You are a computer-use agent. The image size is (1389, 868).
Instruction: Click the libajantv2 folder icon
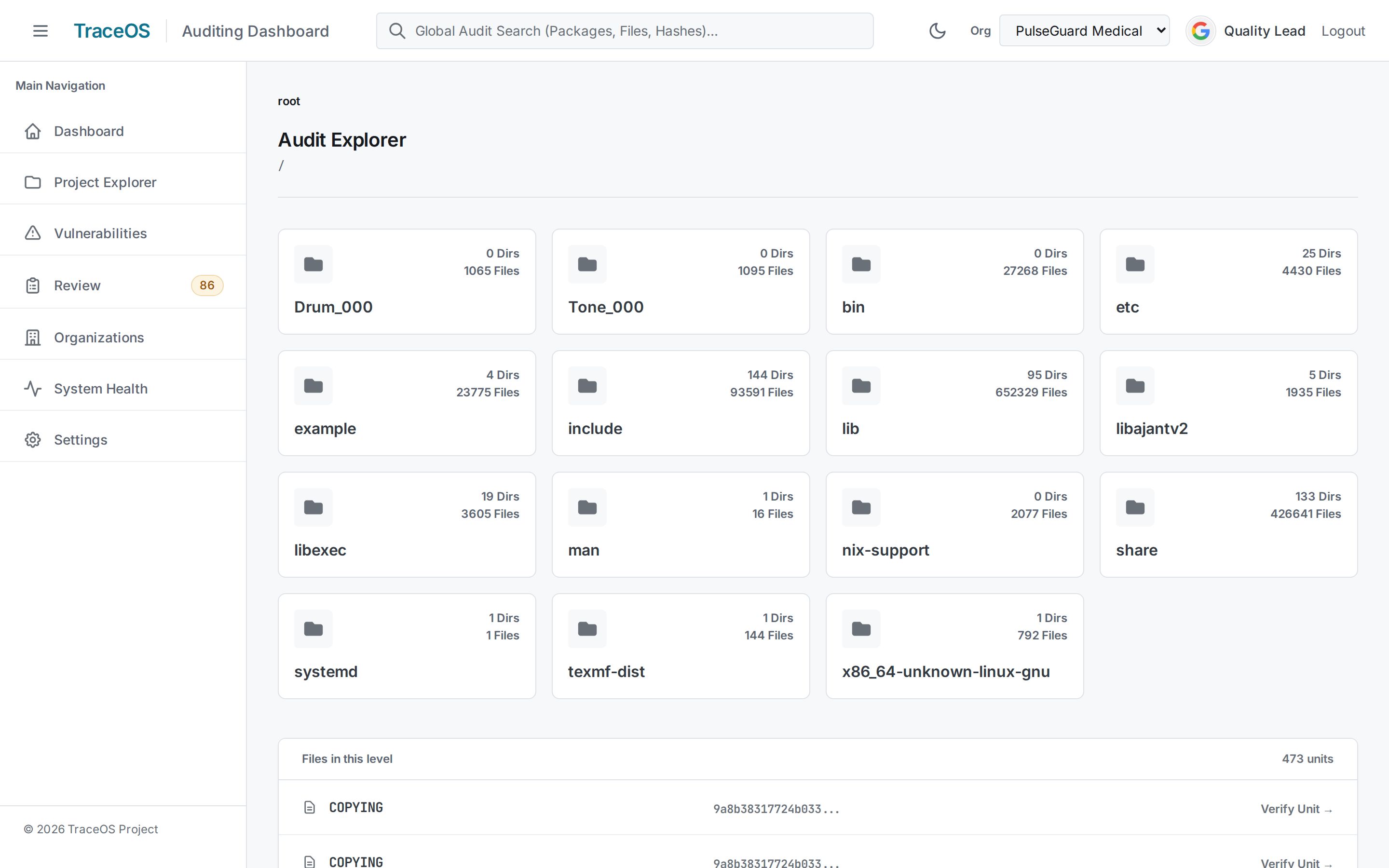coord(1135,386)
